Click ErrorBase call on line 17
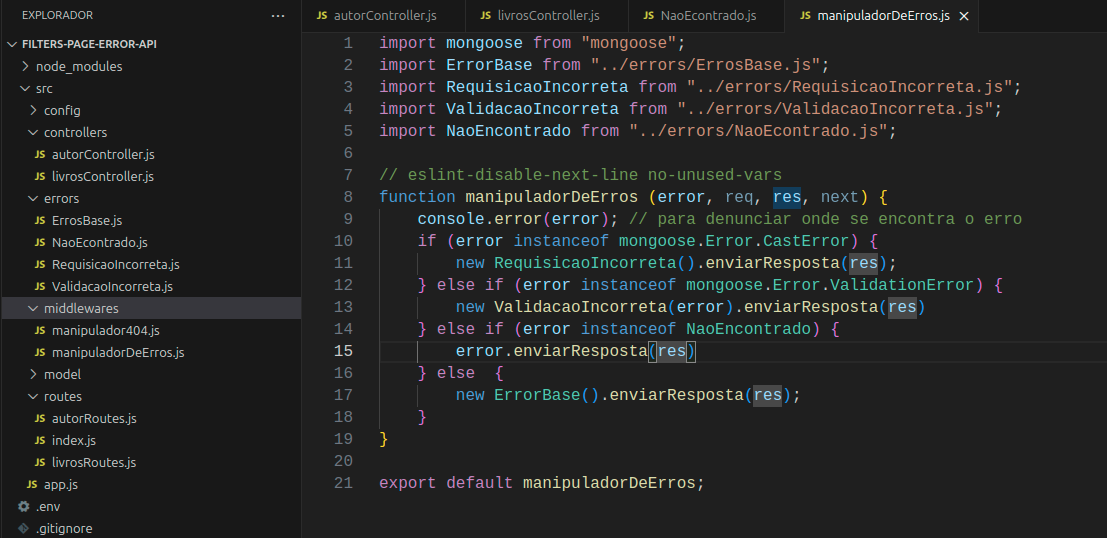The image size is (1107, 538). pos(537,395)
